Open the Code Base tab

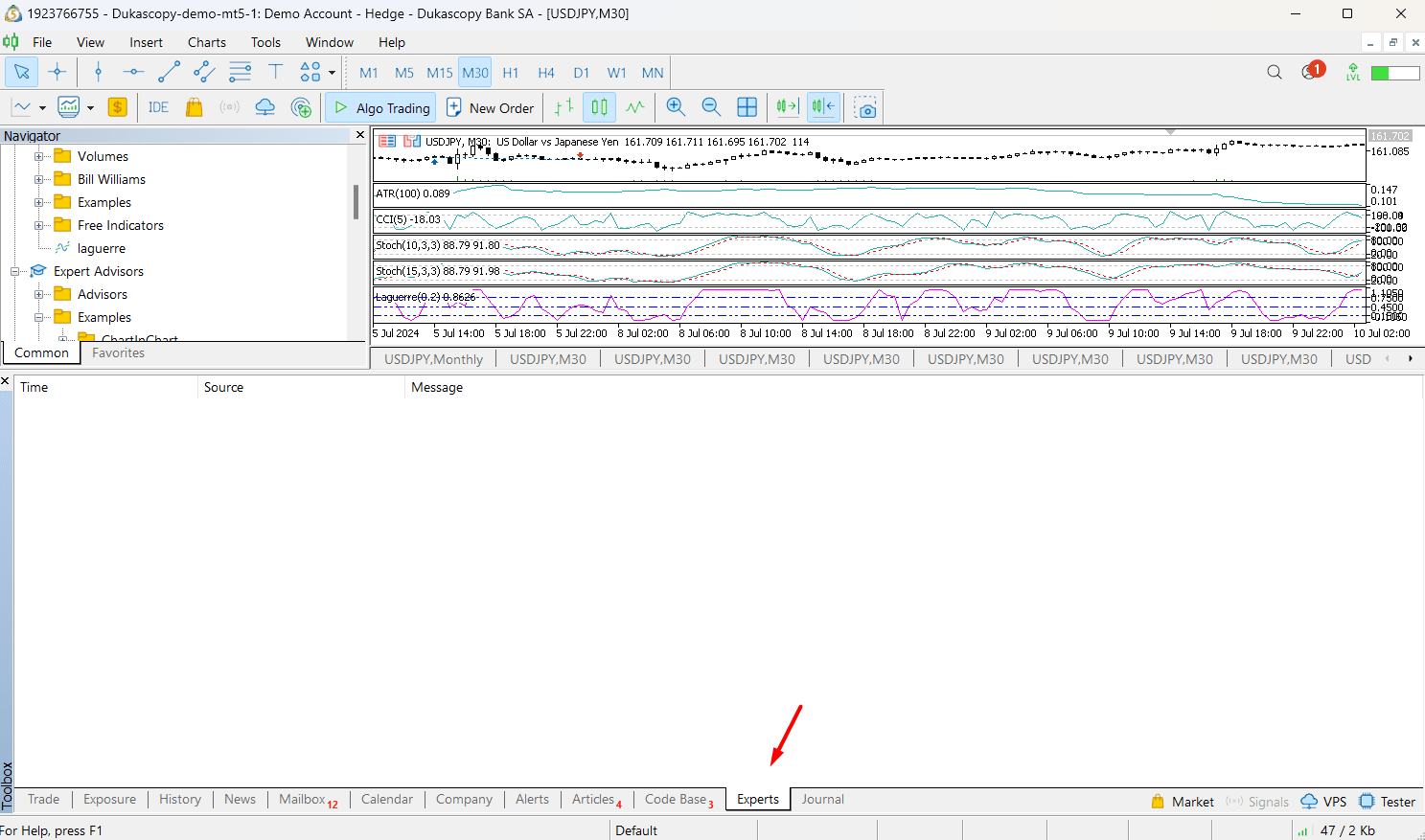pos(678,799)
